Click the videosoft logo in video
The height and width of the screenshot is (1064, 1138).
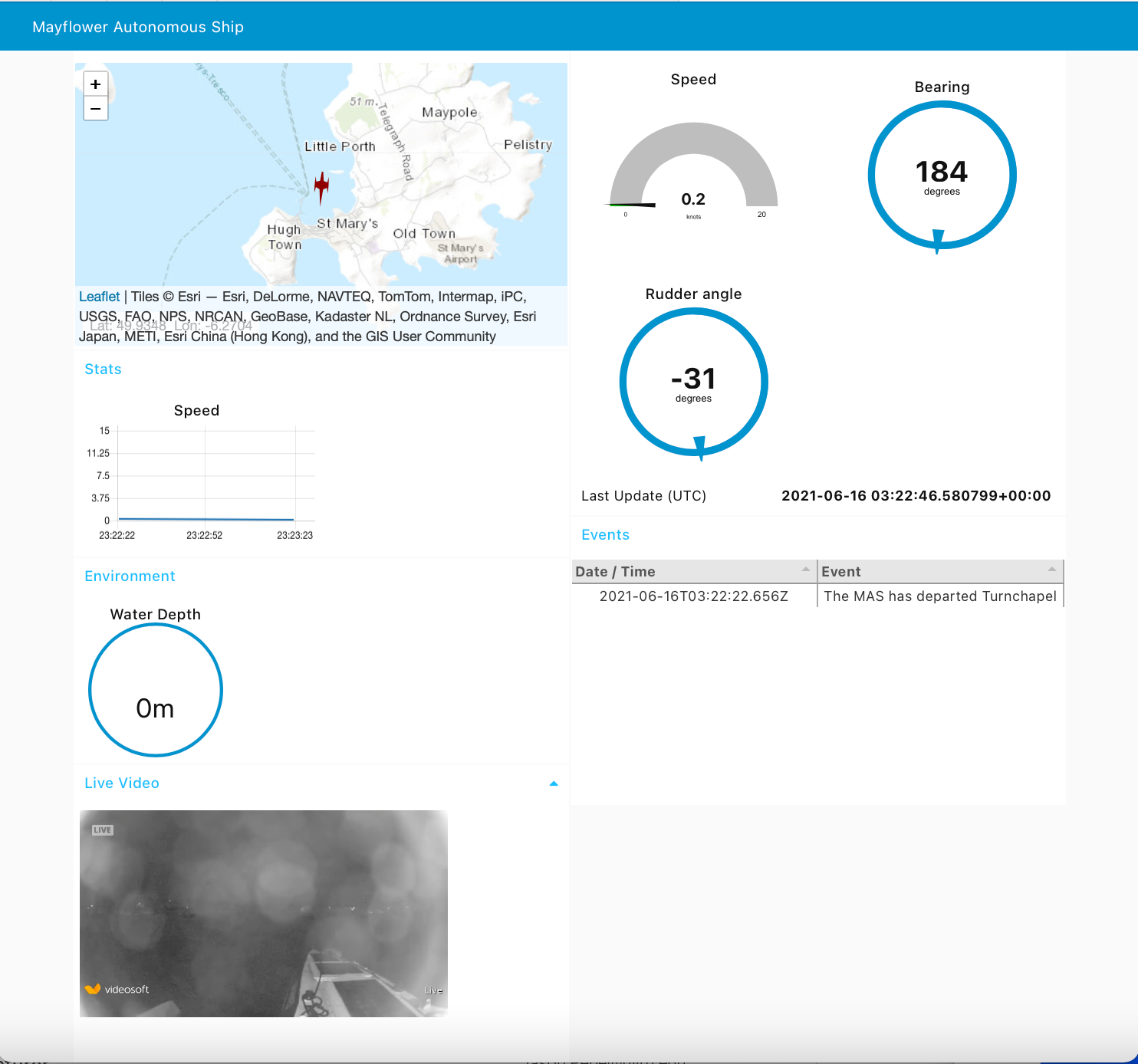pyautogui.click(x=117, y=989)
